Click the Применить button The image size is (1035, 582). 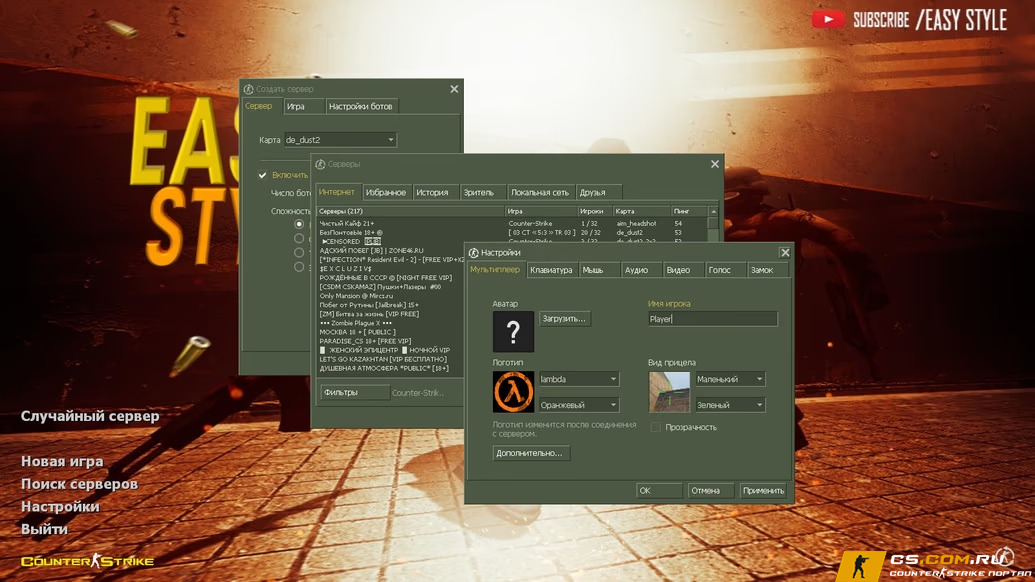(x=763, y=490)
